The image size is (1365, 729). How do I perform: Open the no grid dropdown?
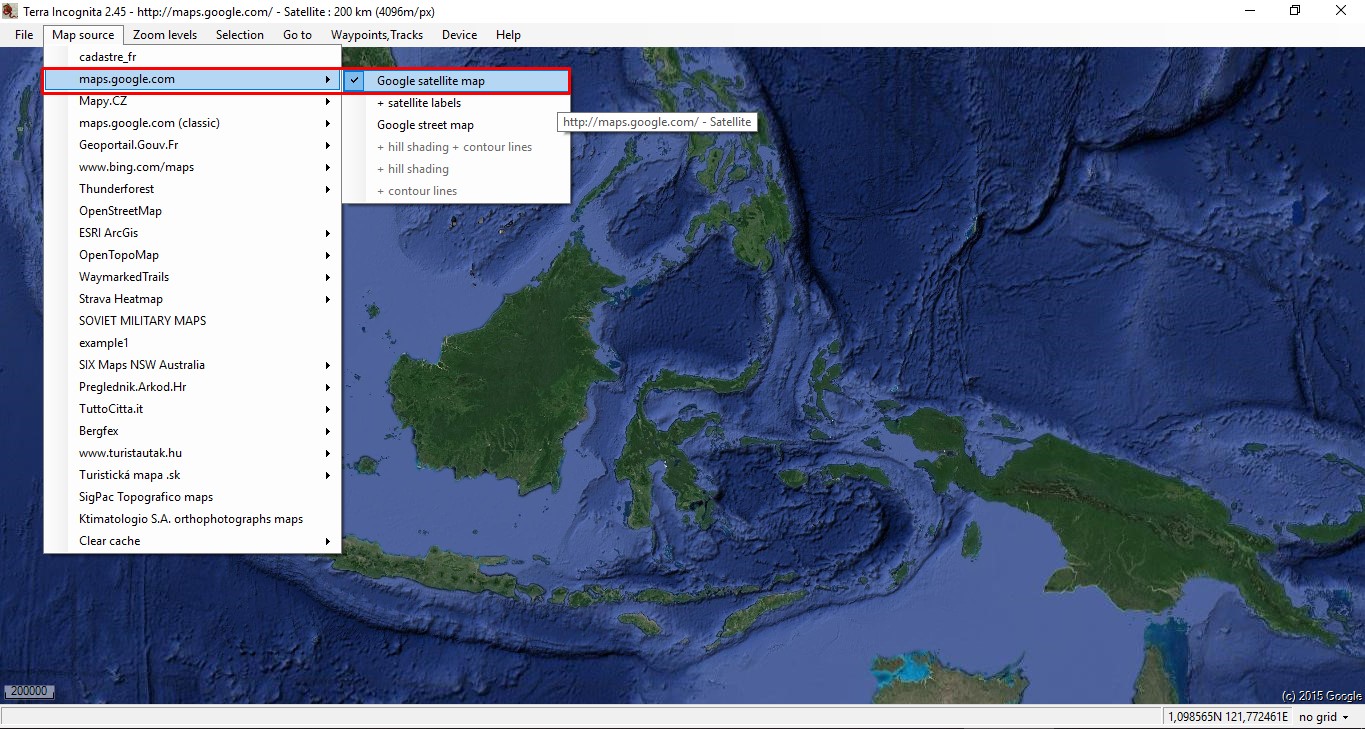(1323, 717)
